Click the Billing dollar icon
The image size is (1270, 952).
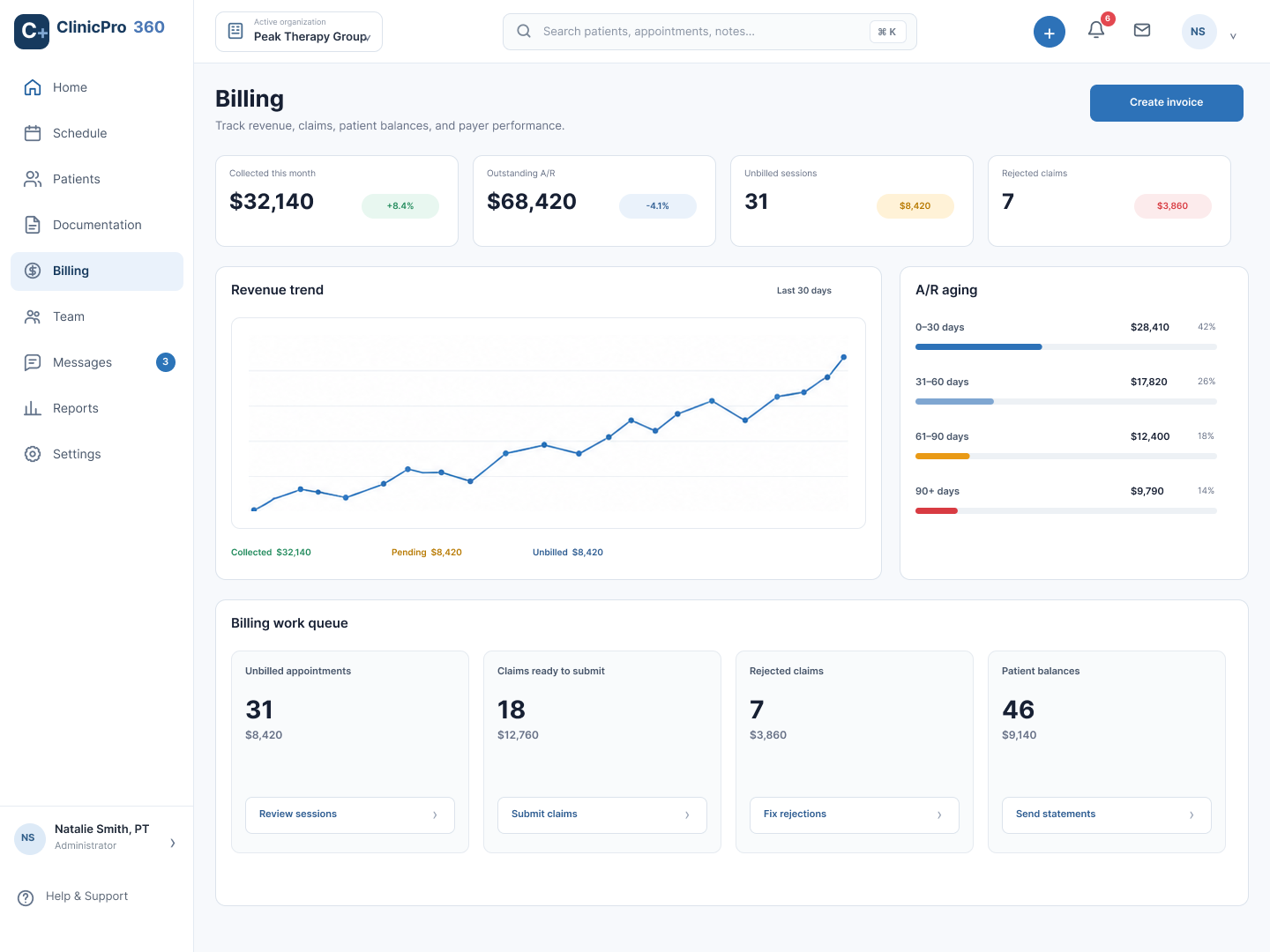click(33, 271)
